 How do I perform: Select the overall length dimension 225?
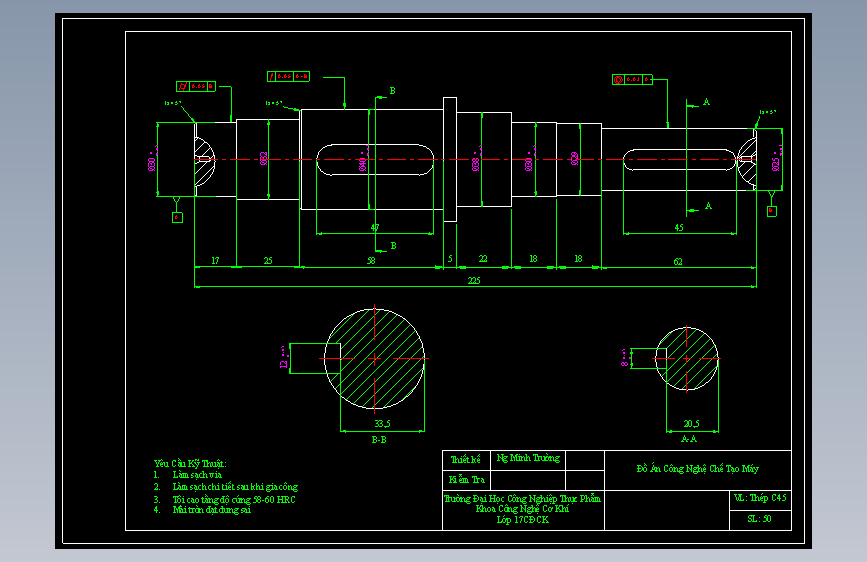pos(474,280)
